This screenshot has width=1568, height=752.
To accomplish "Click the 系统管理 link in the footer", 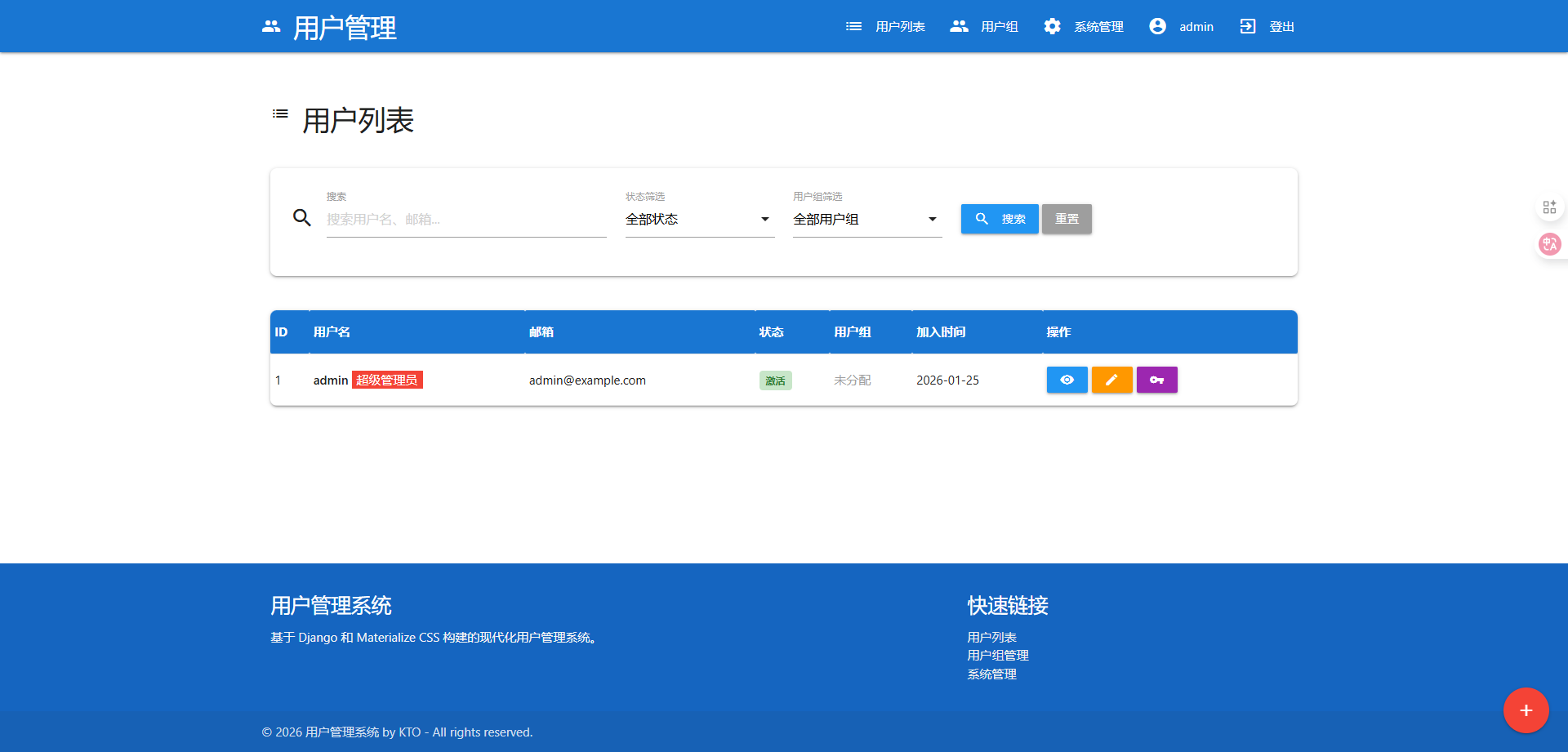I will pyautogui.click(x=991, y=674).
